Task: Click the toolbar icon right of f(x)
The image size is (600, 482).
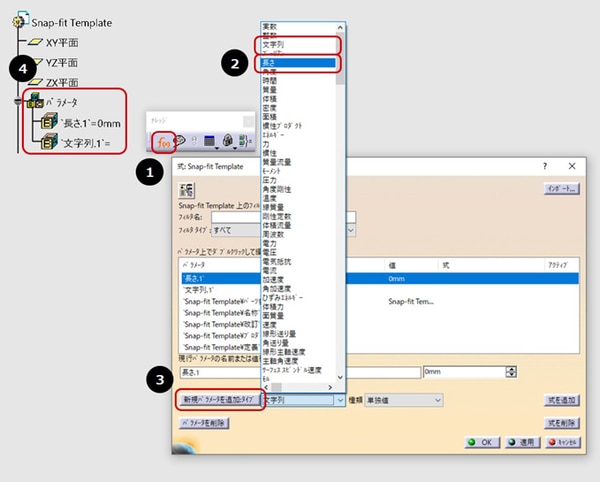Action: (x=179, y=141)
